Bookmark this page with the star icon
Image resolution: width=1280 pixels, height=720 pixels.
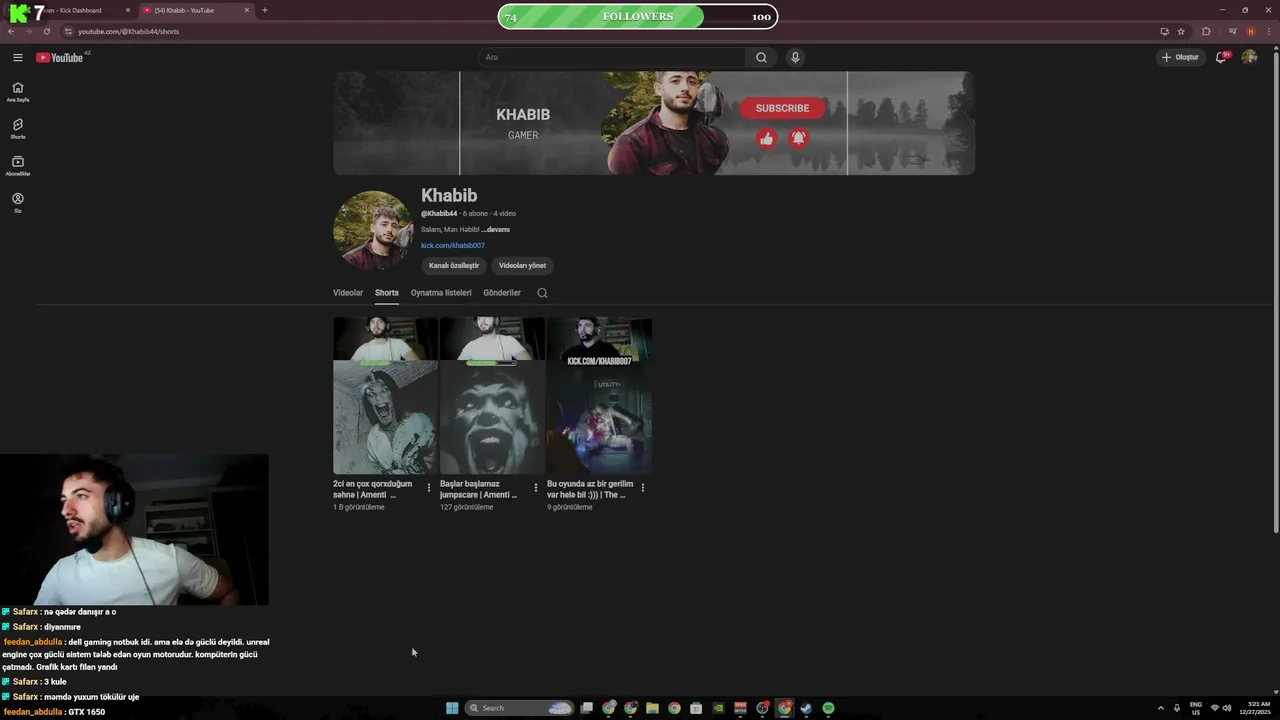[1181, 31]
